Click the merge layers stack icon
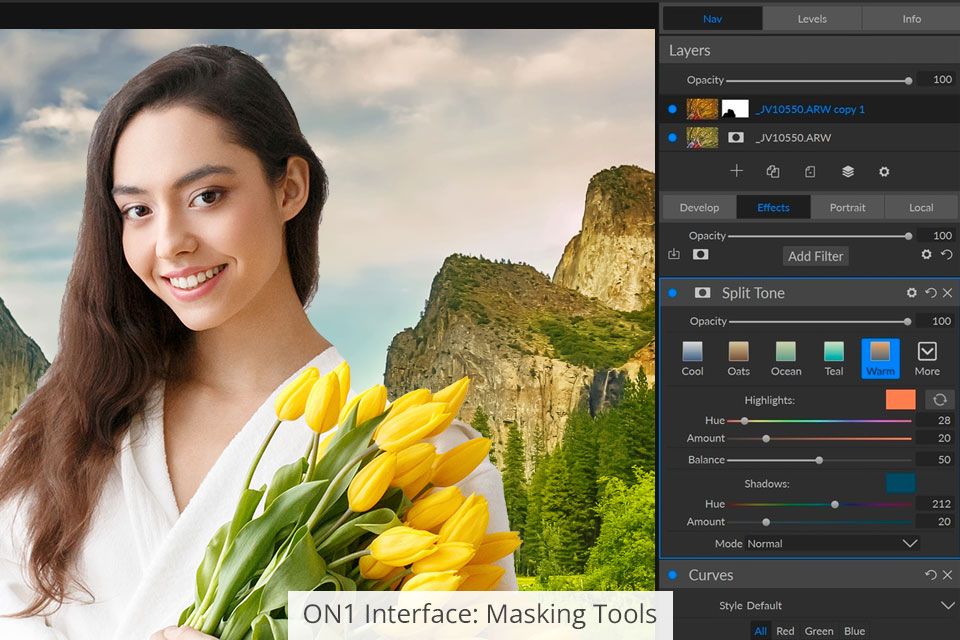 click(848, 171)
